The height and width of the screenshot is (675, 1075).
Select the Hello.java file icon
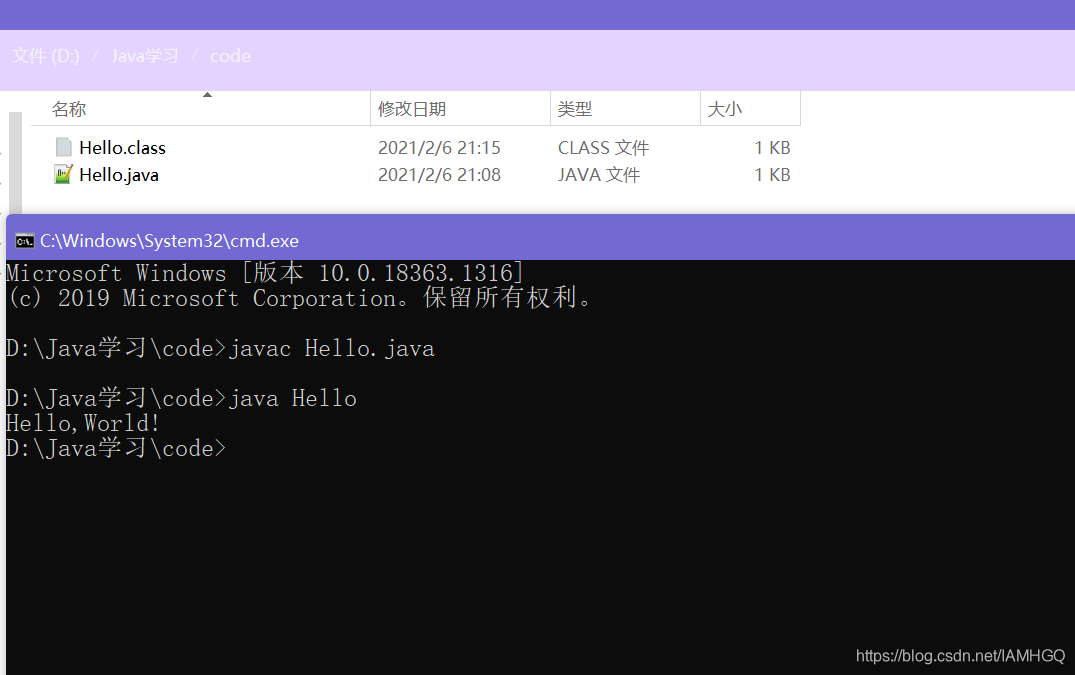click(63, 175)
